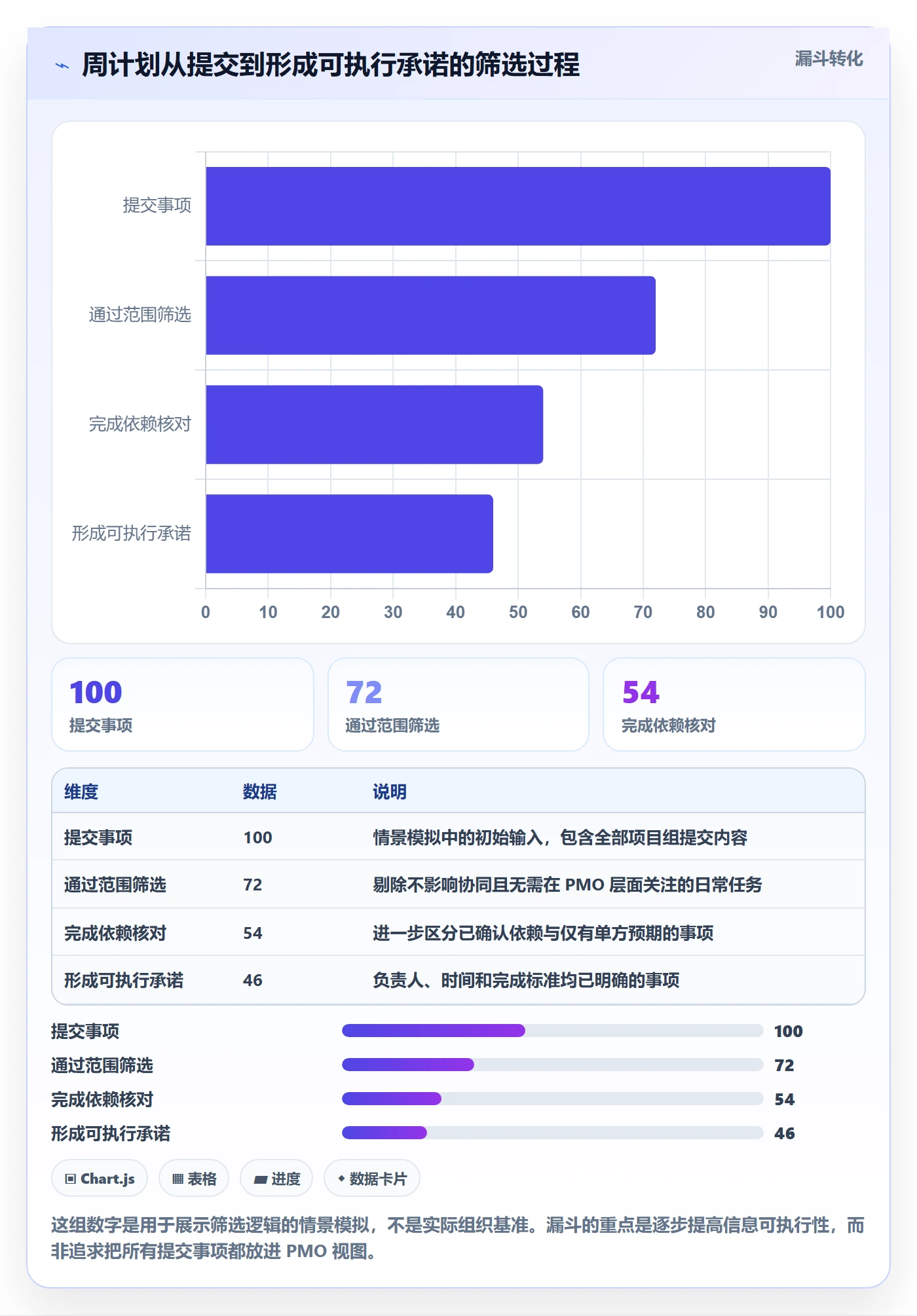Image resolution: width=917 pixels, height=1316 pixels.
Task: Click the title 周计划从提交到形成可执行承诺的筛选过程
Action: pyautogui.click(x=331, y=65)
